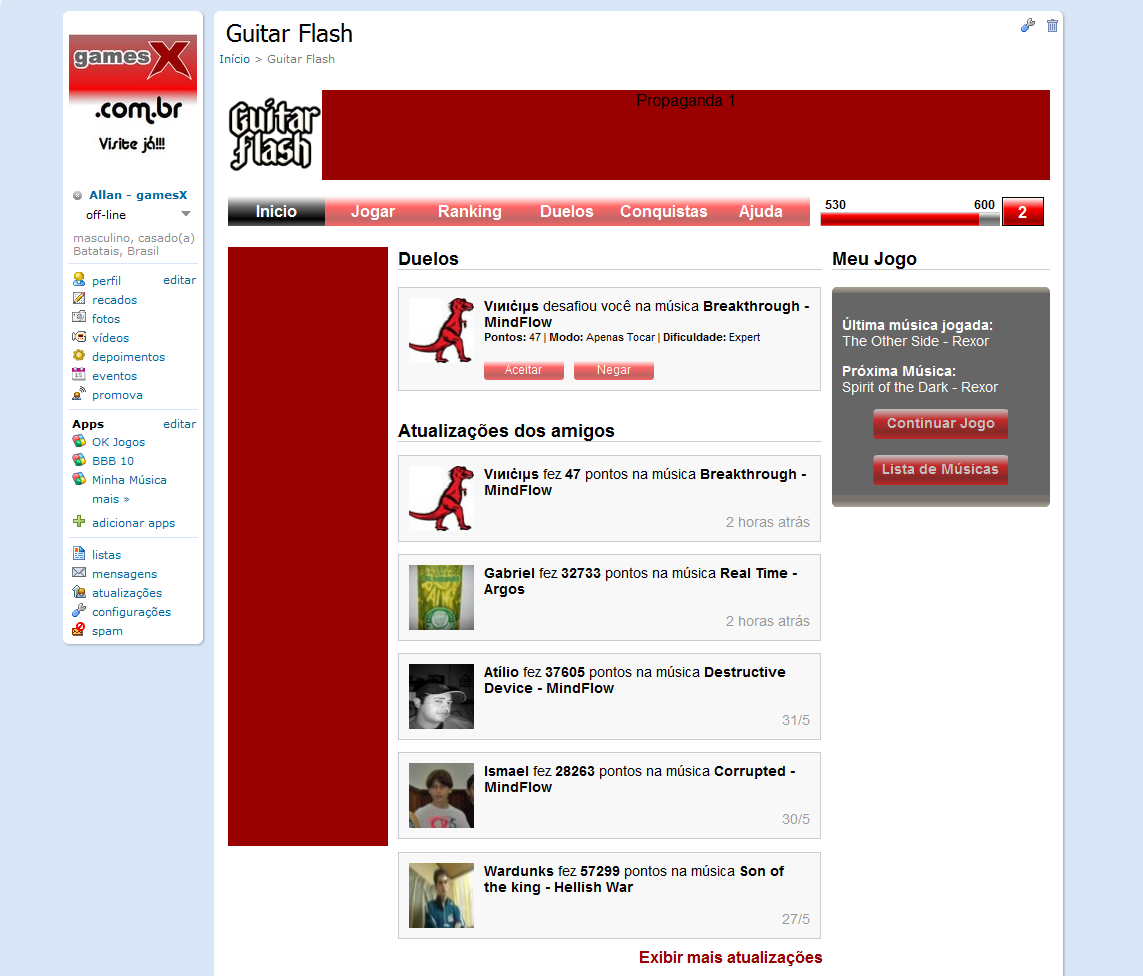
Task: Click editar next to perfil
Action: click(179, 280)
